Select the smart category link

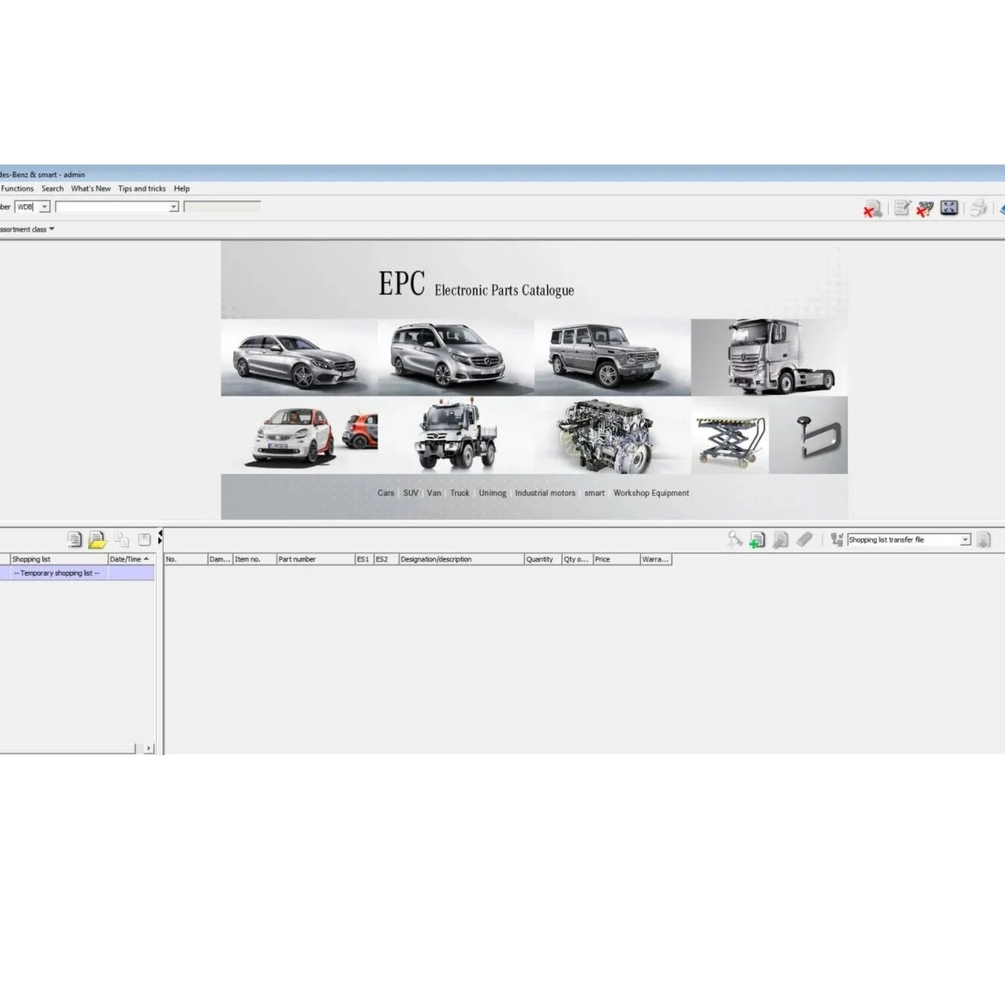[x=594, y=493]
